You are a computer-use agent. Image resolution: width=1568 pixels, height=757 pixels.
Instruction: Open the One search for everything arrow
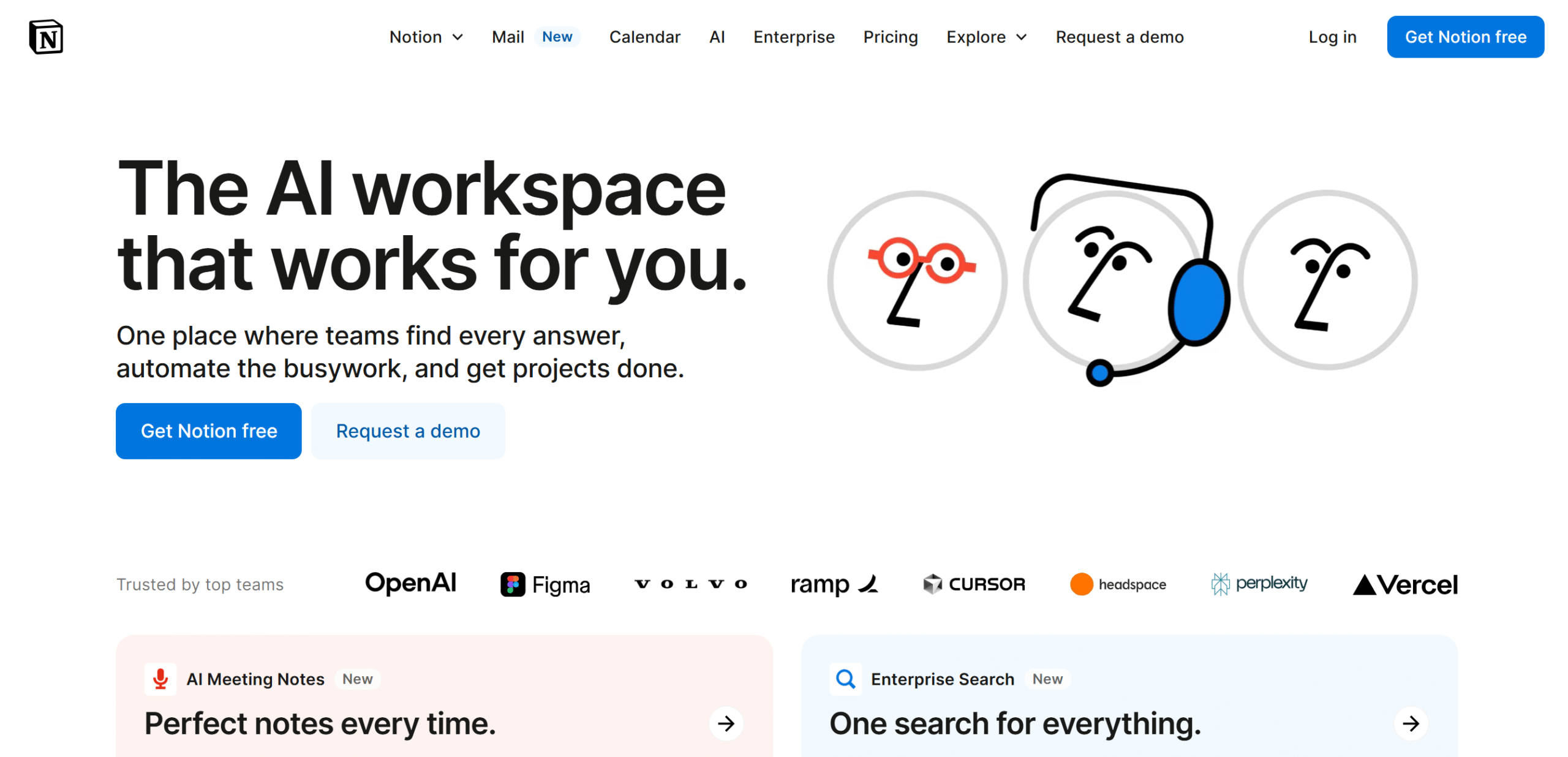(x=1411, y=723)
